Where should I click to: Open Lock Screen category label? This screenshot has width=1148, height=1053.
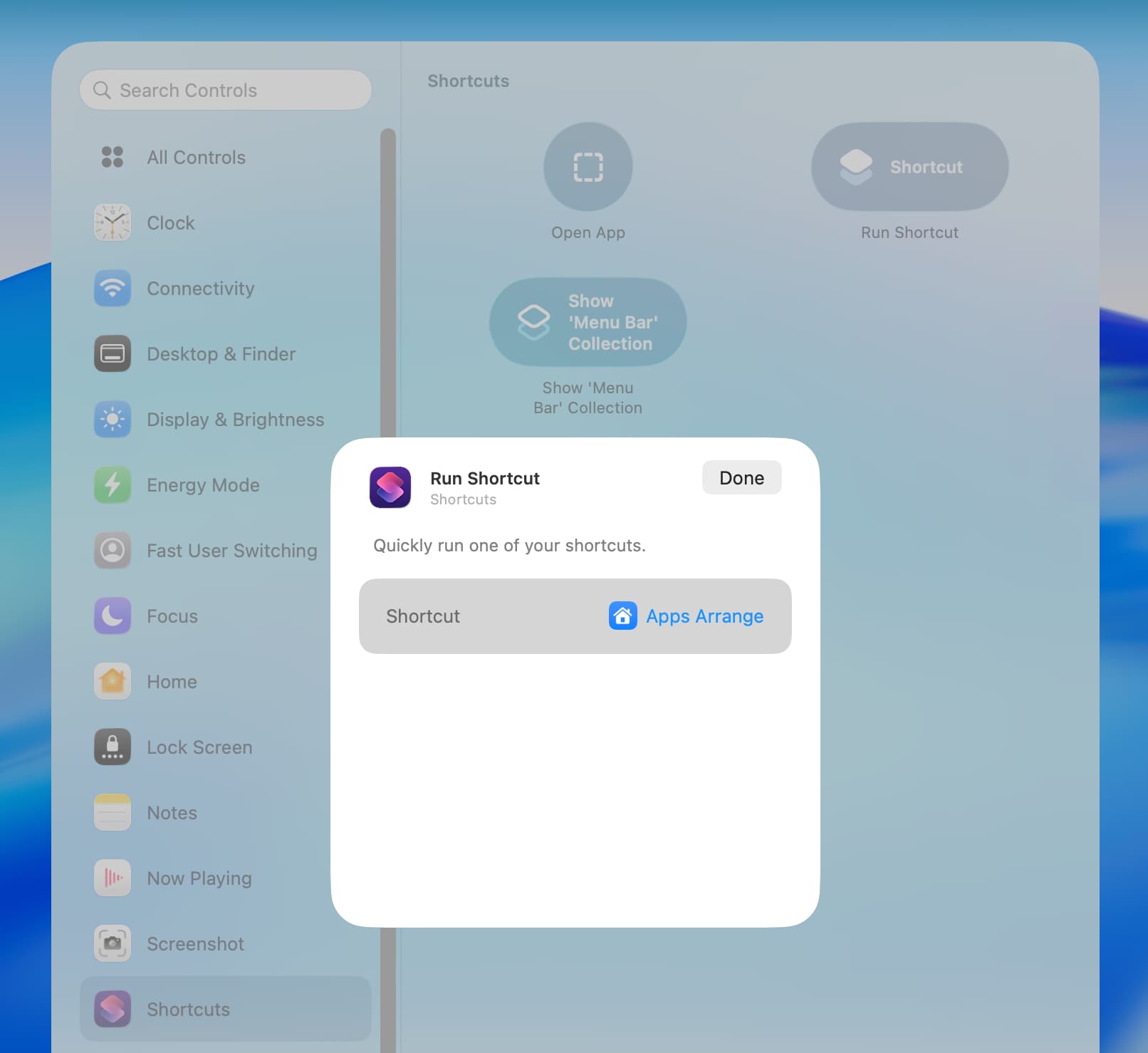click(x=199, y=747)
